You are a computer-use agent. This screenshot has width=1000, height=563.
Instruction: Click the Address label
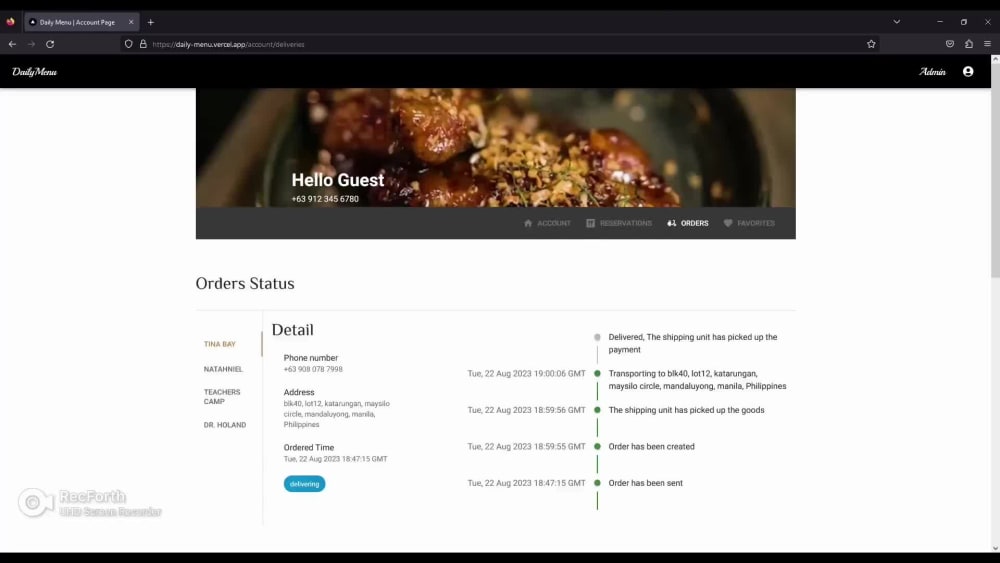299,392
